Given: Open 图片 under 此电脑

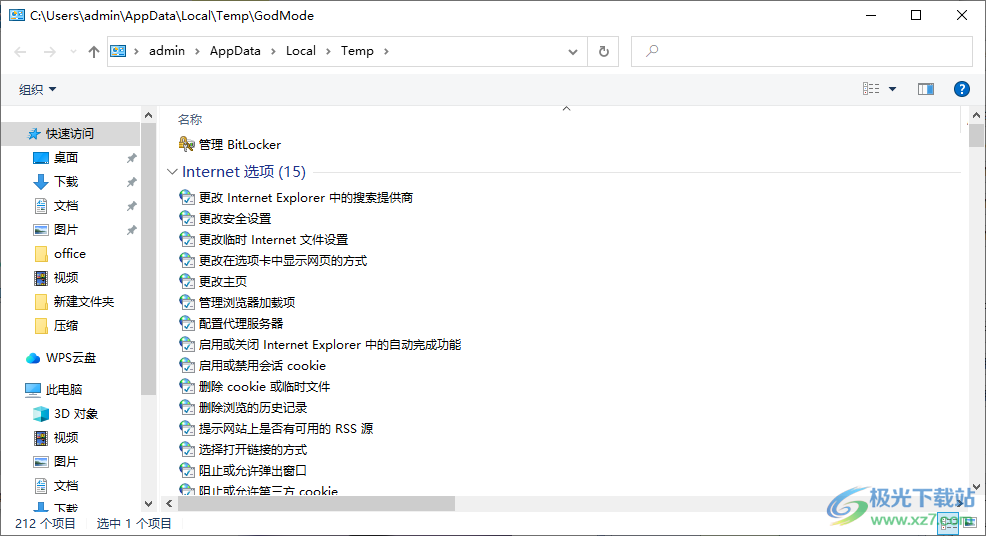Looking at the screenshot, I should (x=66, y=461).
